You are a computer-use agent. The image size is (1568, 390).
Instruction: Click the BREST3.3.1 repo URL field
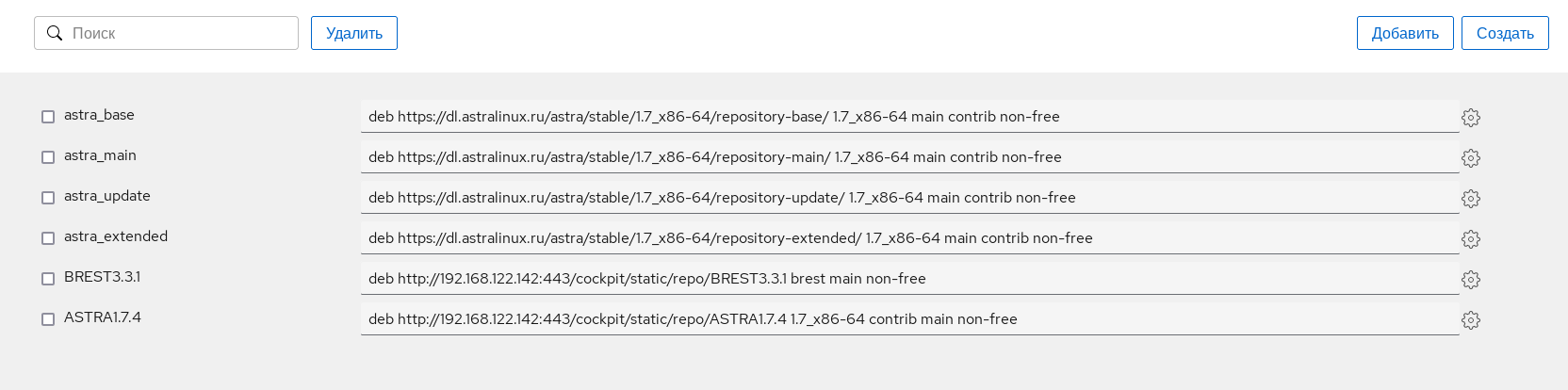[908, 279]
